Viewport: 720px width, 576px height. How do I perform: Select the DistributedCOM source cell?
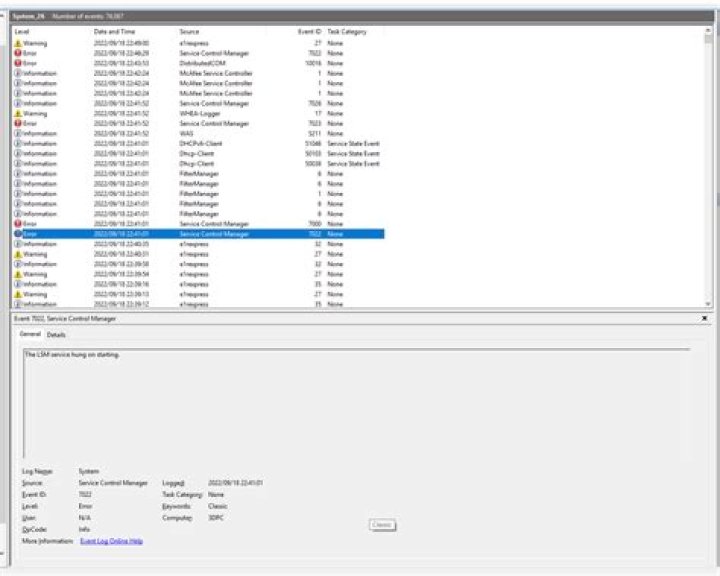pos(202,63)
